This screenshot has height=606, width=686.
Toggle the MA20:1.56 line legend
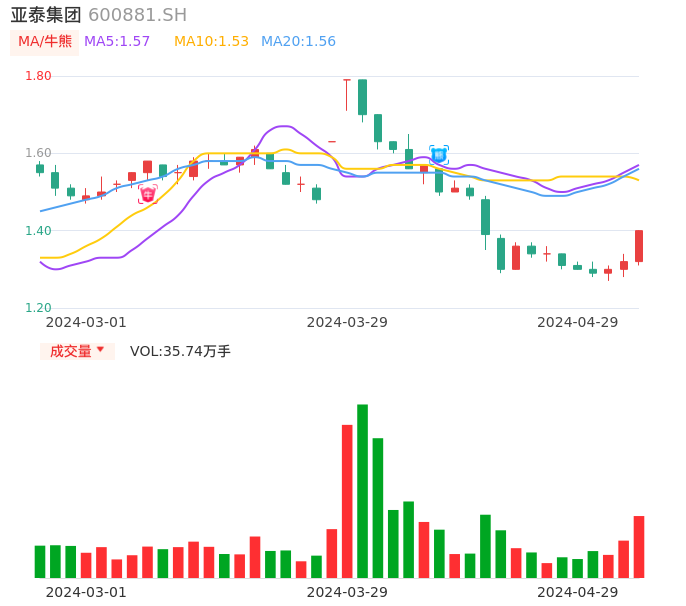[x=298, y=41]
